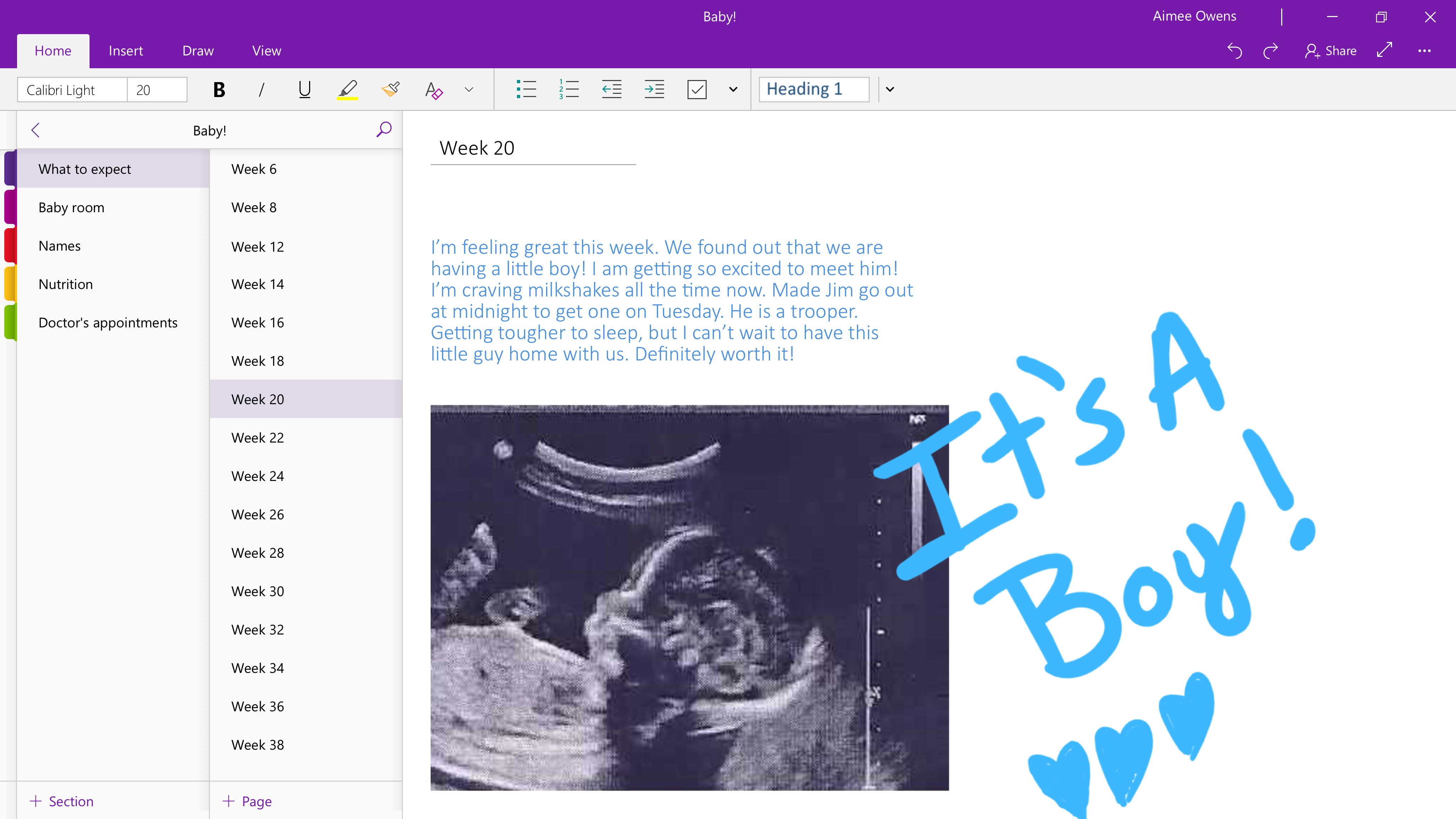The width and height of the screenshot is (1456, 819).
Task: Open the Week 14 page
Action: click(257, 284)
